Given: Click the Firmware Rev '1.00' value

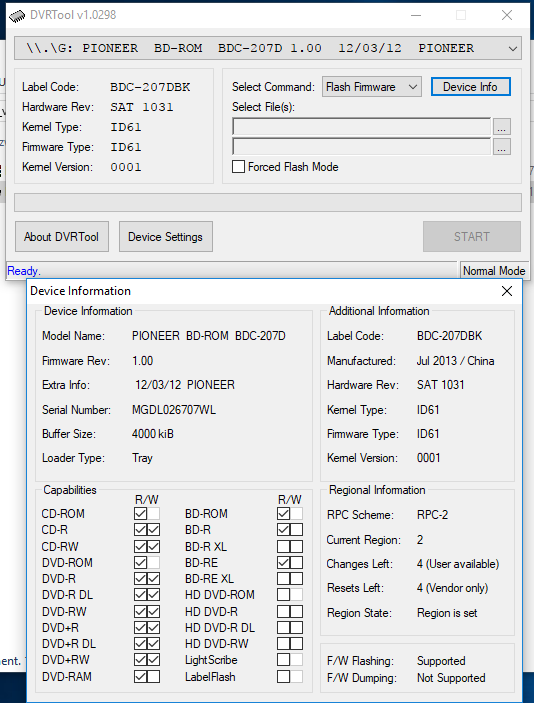Looking at the screenshot, I should pyautogui.click(x=143, y=361).
